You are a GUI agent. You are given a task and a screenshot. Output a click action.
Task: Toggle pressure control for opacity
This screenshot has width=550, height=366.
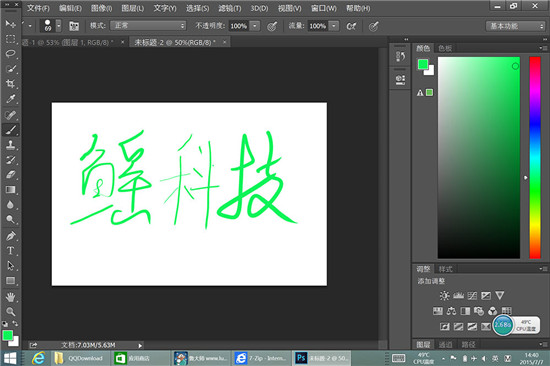coord(272,26)
